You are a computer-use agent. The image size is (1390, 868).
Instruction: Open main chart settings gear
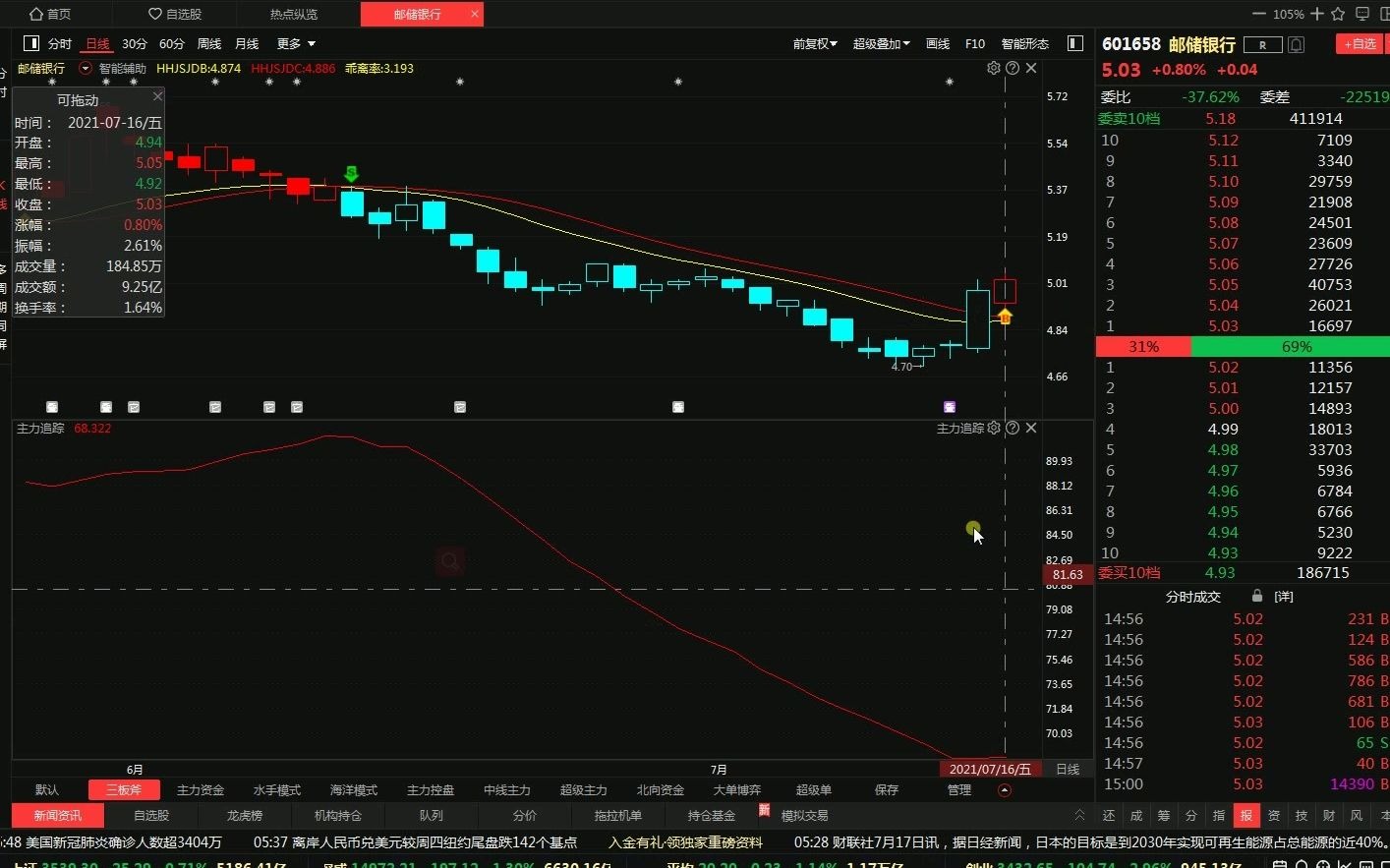[994, 68]
